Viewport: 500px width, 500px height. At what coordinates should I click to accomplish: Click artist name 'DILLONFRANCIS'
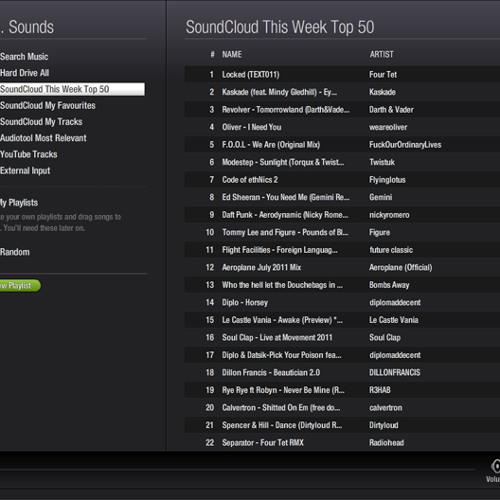coord(395,373)
